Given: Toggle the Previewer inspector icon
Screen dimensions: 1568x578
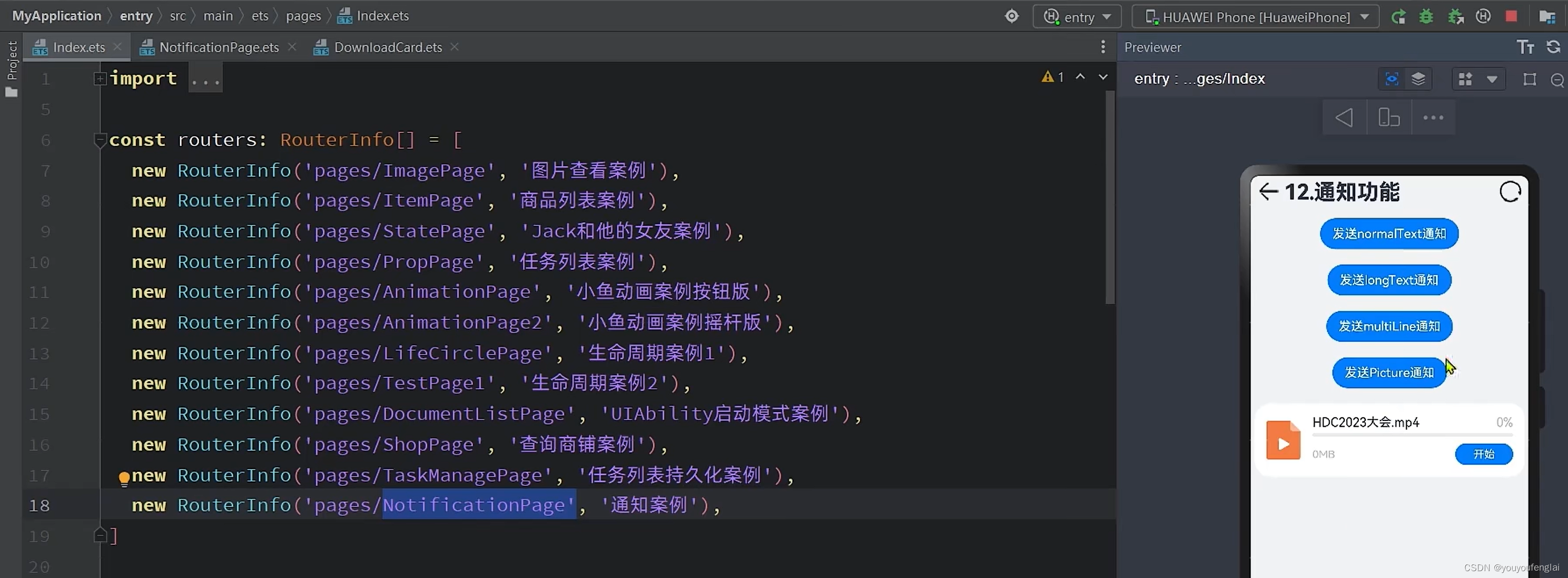Looking at the screenshot, I should pyautogui.click(x=1392, y=79).
